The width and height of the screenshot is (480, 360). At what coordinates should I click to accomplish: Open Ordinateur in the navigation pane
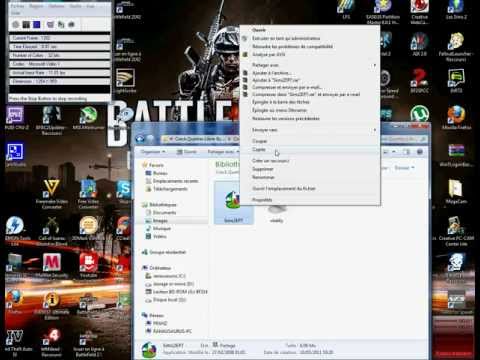(157, 268)
